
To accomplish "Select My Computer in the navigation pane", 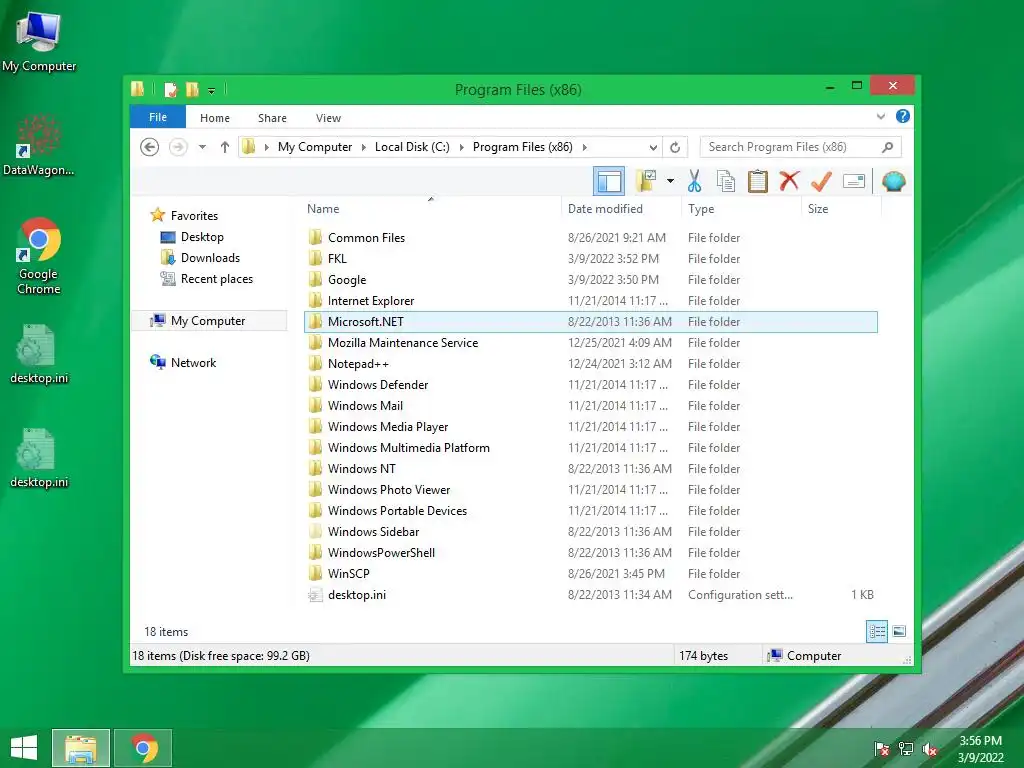I will [x=208, y=321].
